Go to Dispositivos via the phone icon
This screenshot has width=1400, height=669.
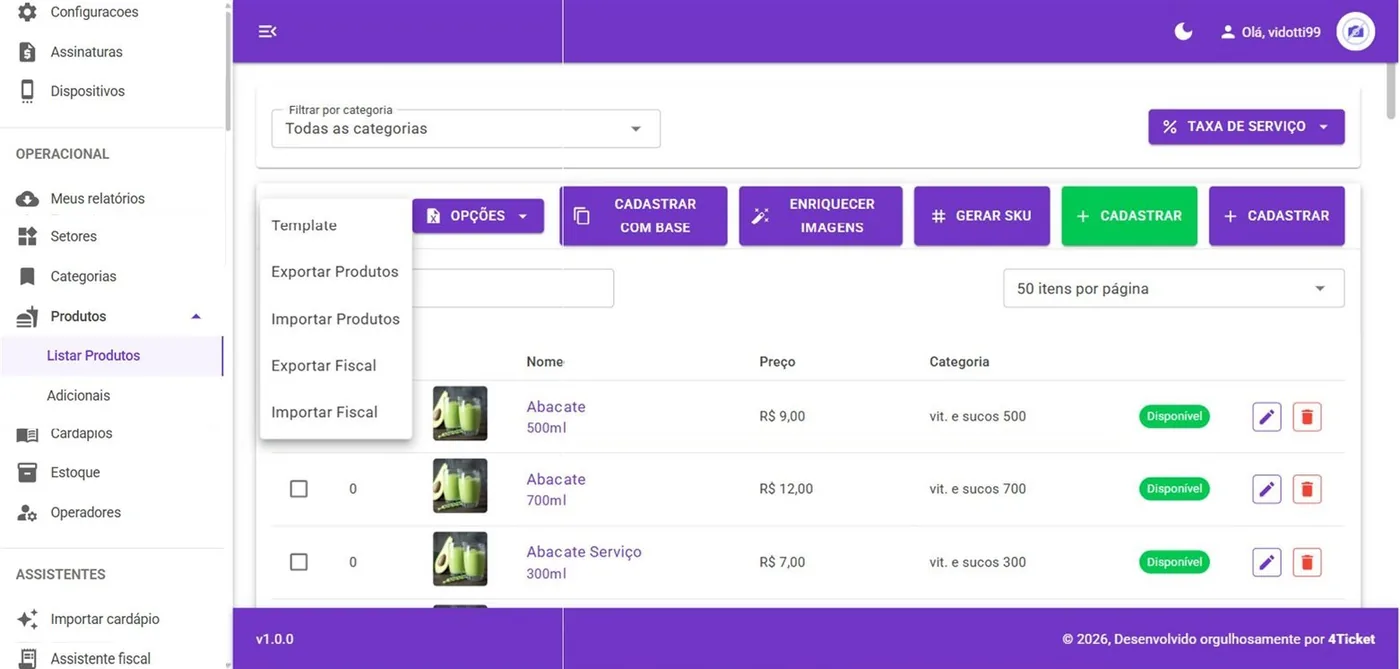[x=28, y=91]
